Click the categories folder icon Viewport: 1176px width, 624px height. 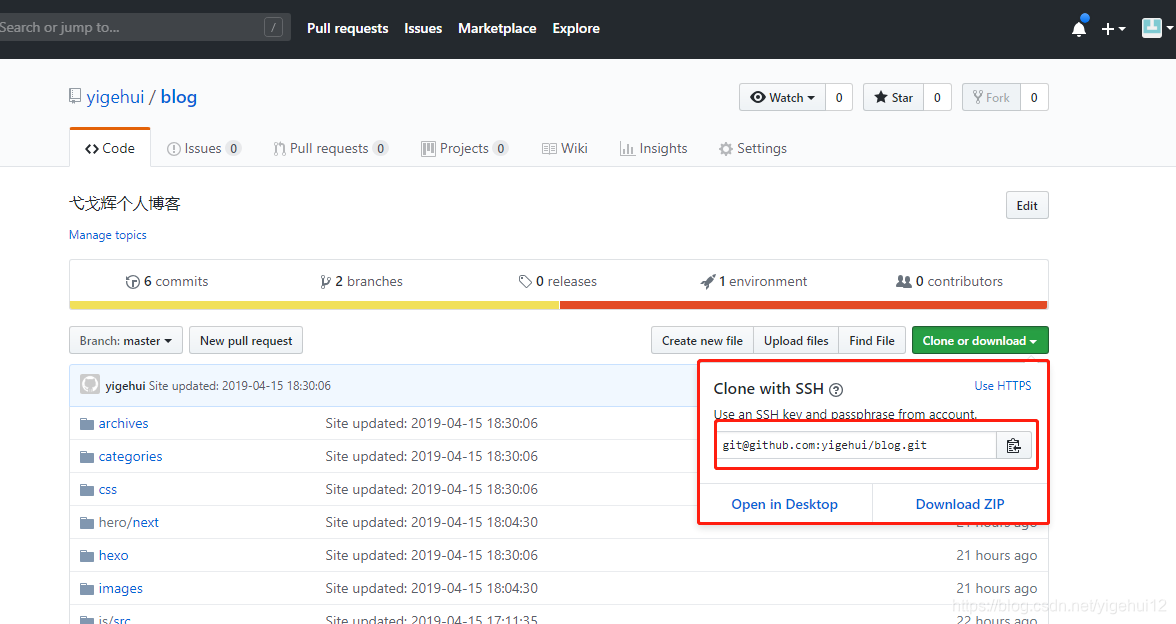click(87, 457)
